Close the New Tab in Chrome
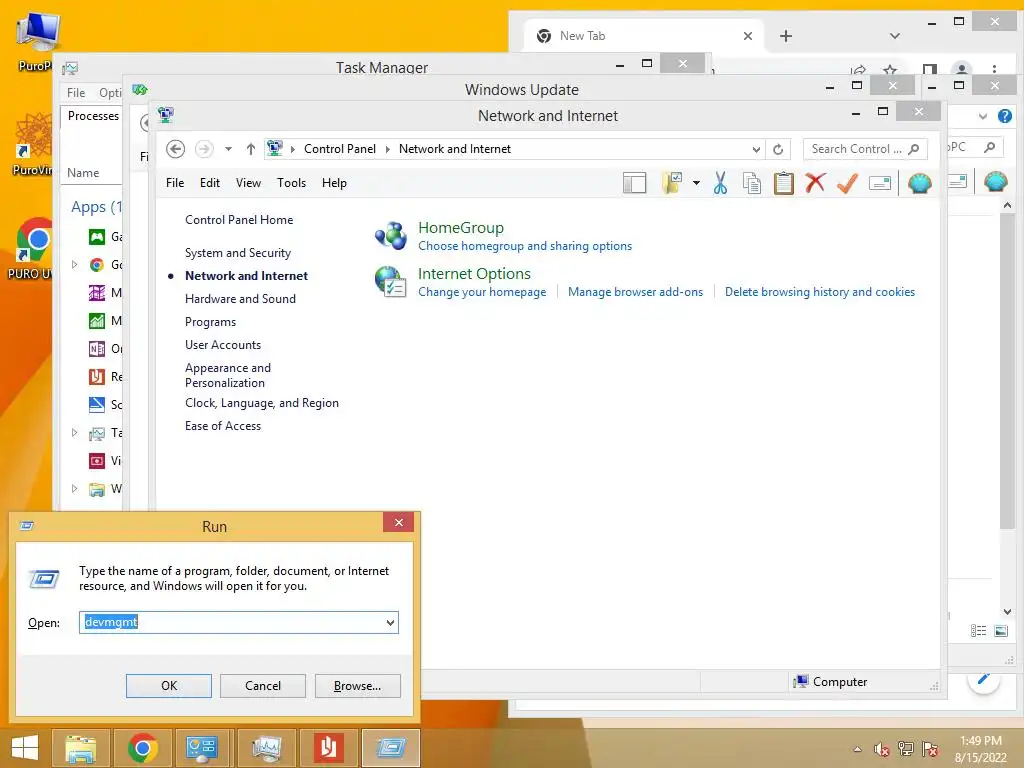Screen dimensions: 1024x768 tap(748, 36)
